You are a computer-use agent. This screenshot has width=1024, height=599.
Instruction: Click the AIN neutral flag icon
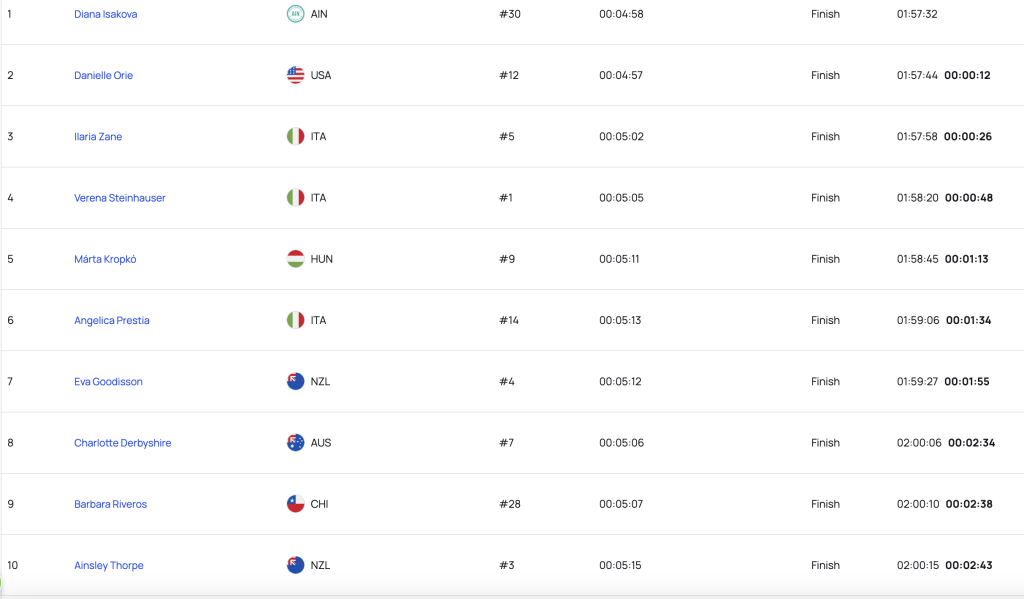295,14
